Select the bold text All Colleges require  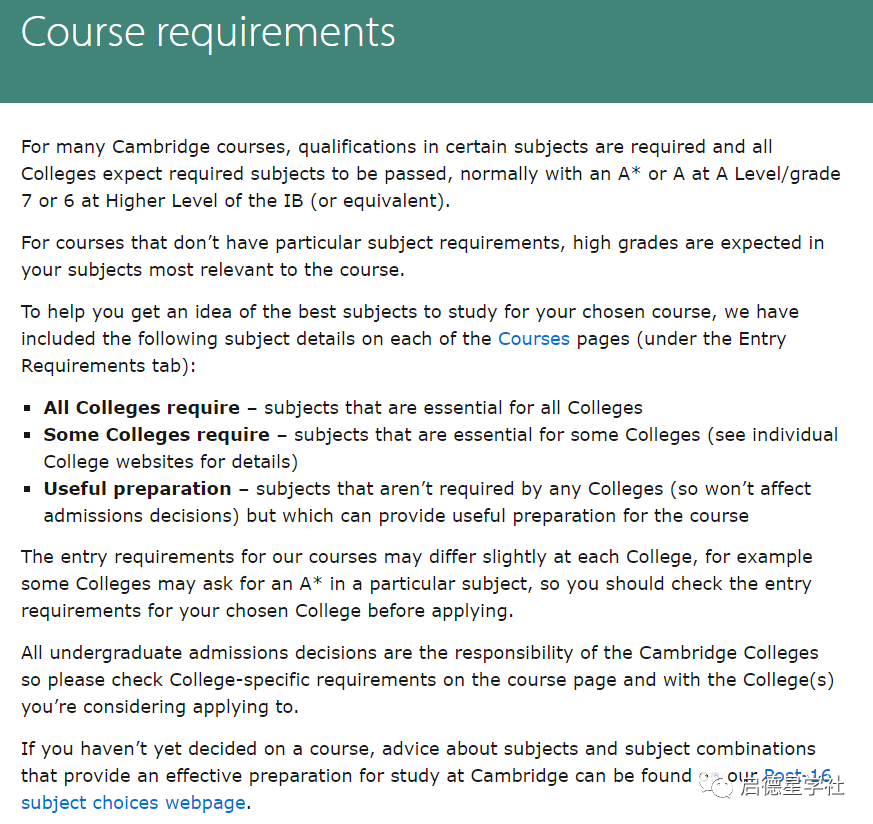[x=142, y=408]
